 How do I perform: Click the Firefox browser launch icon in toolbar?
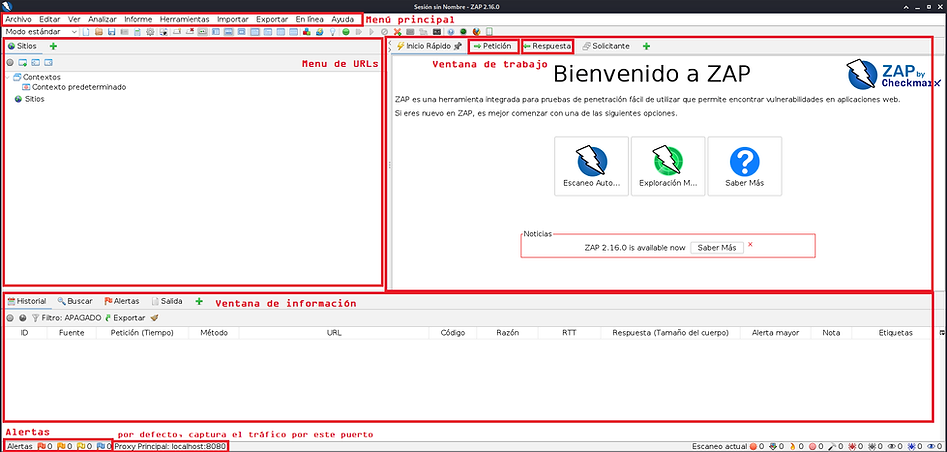[477, 31]
